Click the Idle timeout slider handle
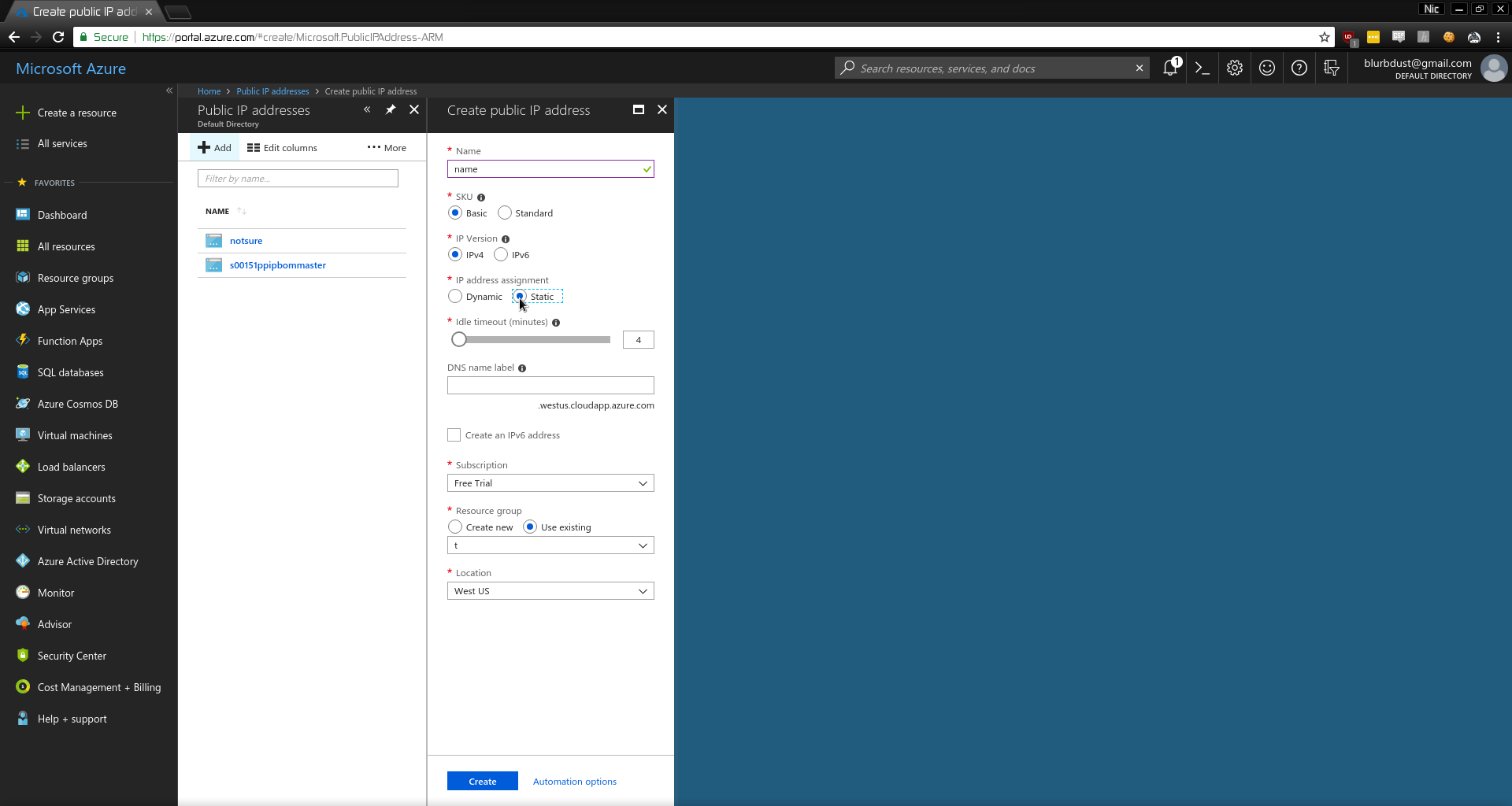Image resolution: width=1512 pixels, height=806 pixels. pyautogui.click(x=459, y=340)
